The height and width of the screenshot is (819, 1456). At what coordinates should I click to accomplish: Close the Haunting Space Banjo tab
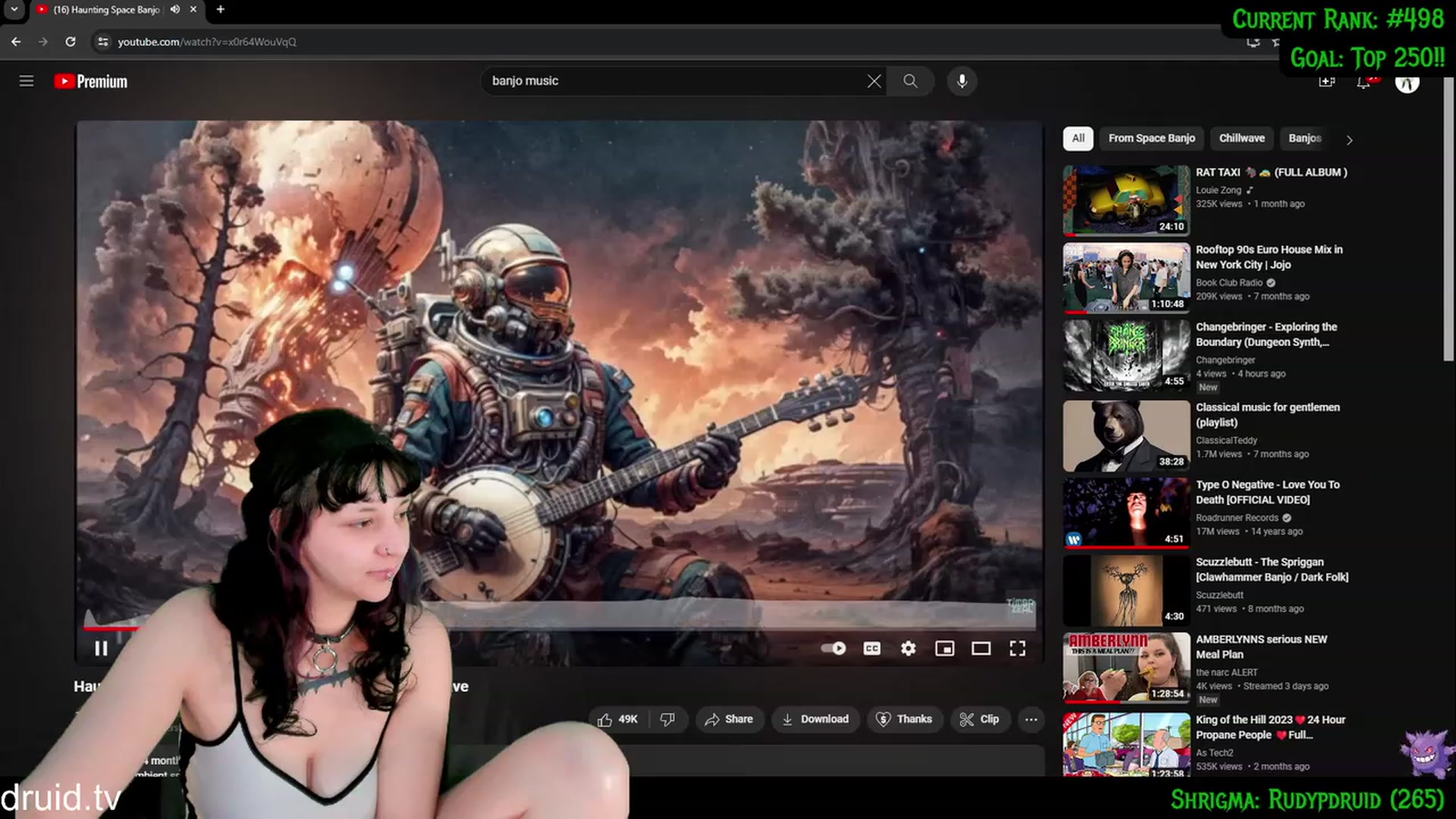(193, 10)
